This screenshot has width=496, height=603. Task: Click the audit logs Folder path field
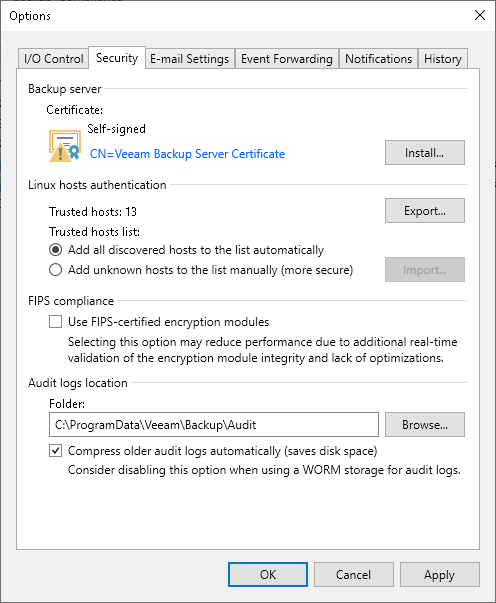214,425
